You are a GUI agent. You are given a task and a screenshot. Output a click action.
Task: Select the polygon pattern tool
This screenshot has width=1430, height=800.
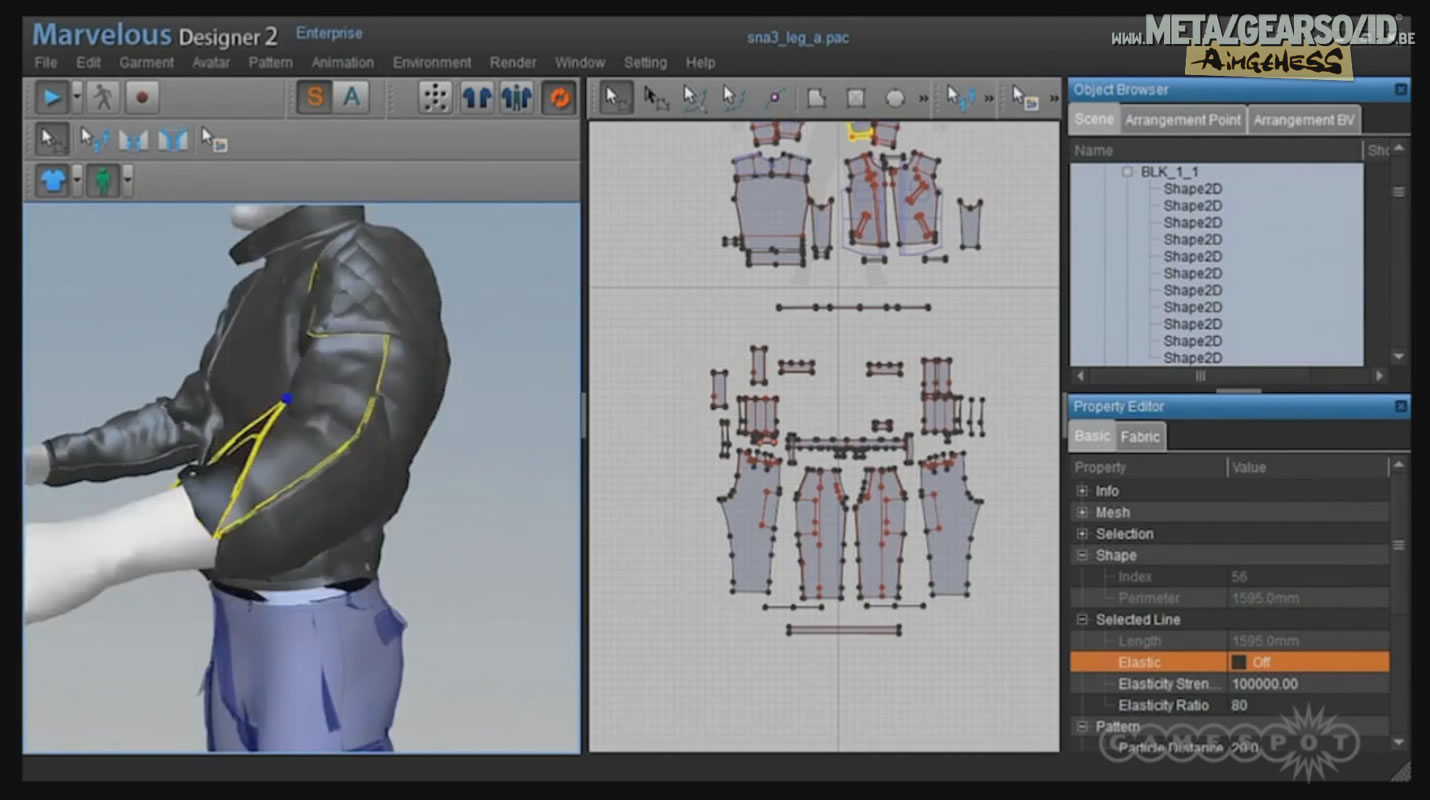coord(817,98)
